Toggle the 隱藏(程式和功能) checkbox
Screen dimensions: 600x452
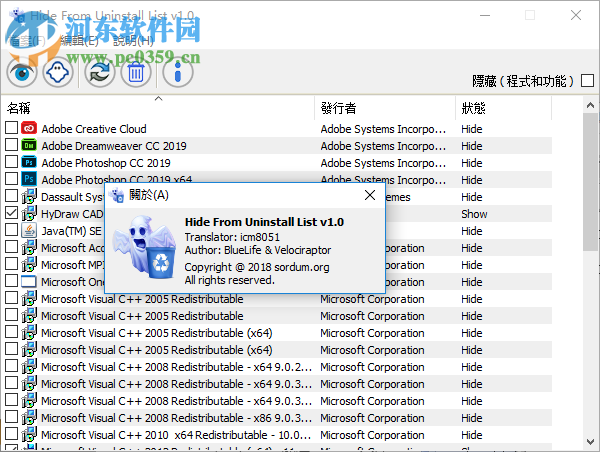587,81
